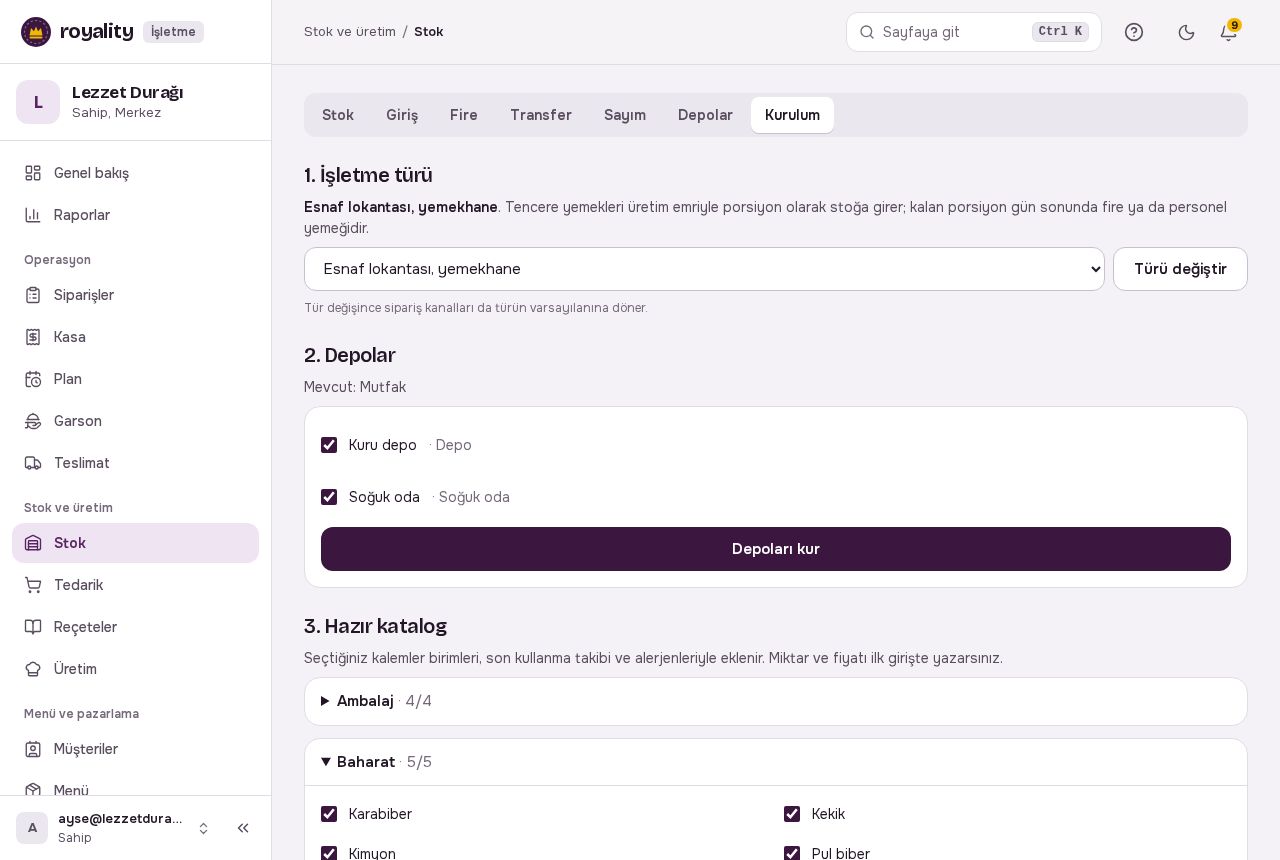This screenshot has height=860, width=1280.
Task: Open the account switcher up-down chevron
Action: [x=203, y=828]
